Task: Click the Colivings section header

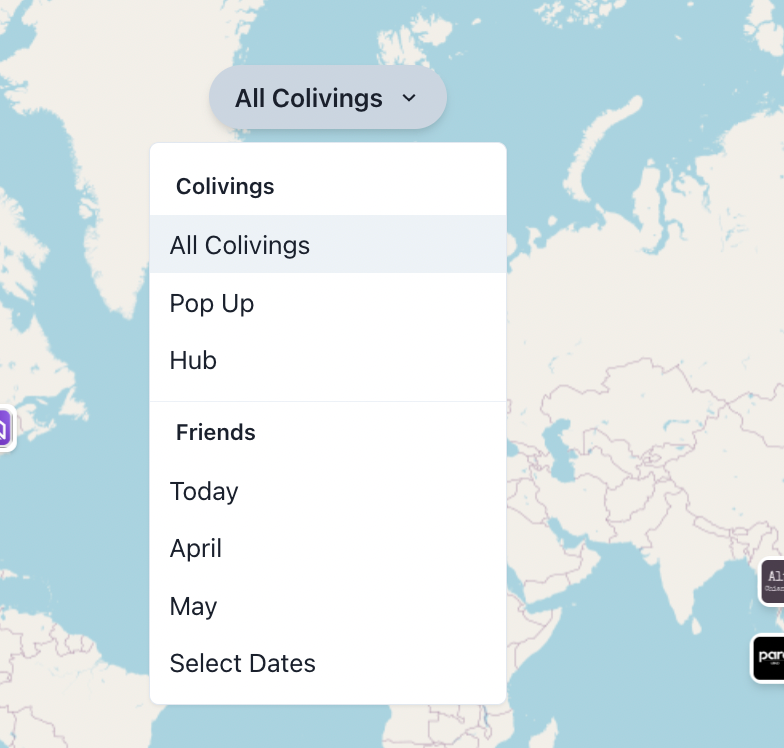Action: (x=225, y=186)
